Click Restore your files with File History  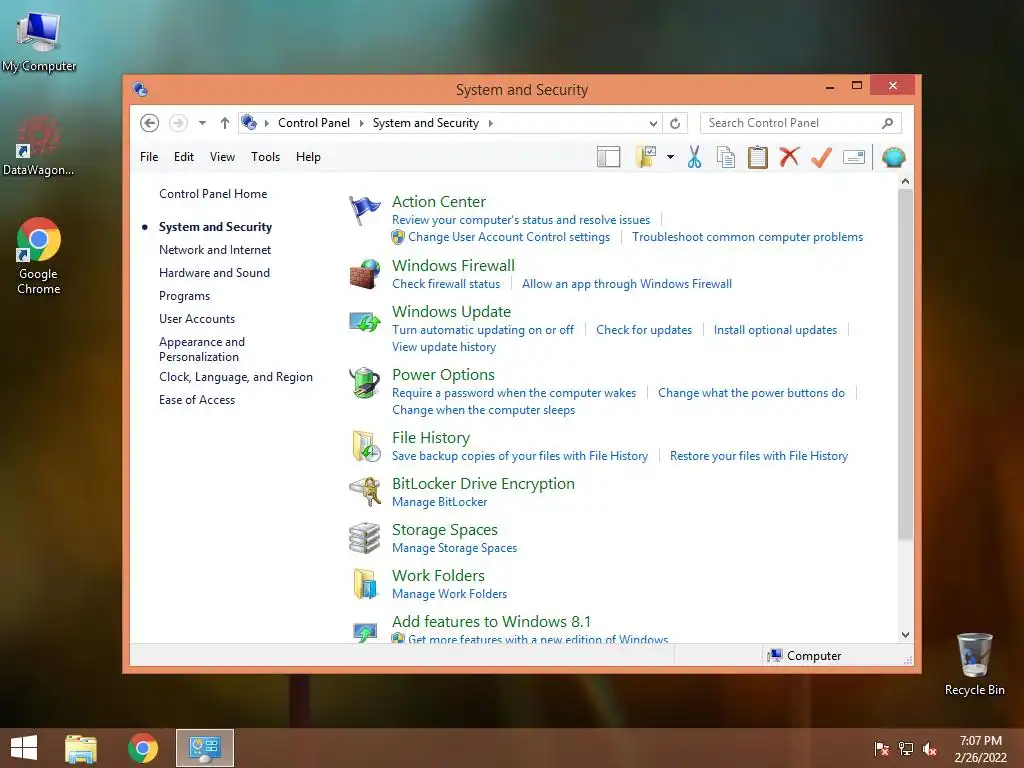[x=759, y=456]
